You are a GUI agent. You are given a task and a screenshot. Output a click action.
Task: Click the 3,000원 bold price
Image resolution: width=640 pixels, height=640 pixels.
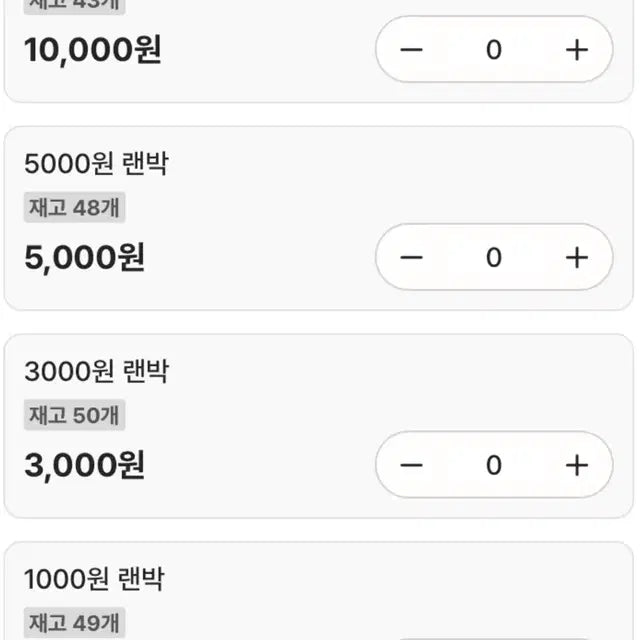(85, 465)
